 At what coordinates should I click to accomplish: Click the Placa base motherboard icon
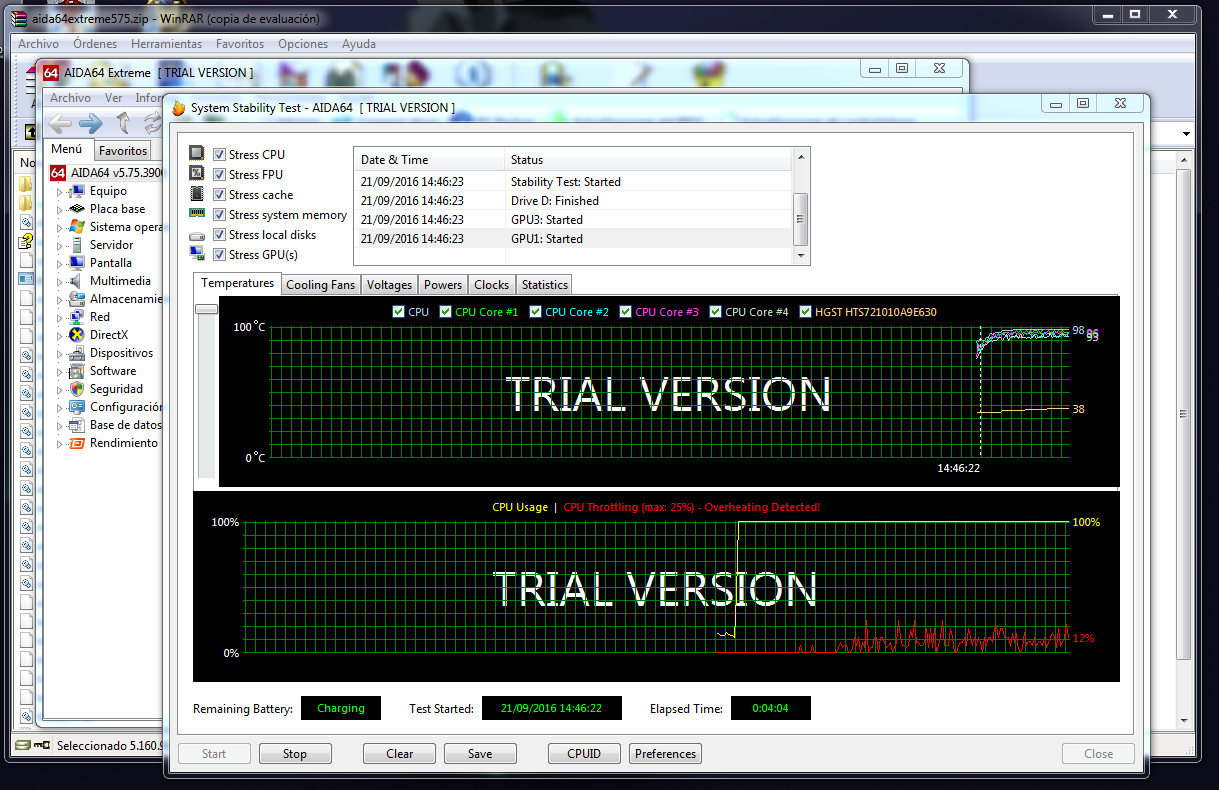76,209
